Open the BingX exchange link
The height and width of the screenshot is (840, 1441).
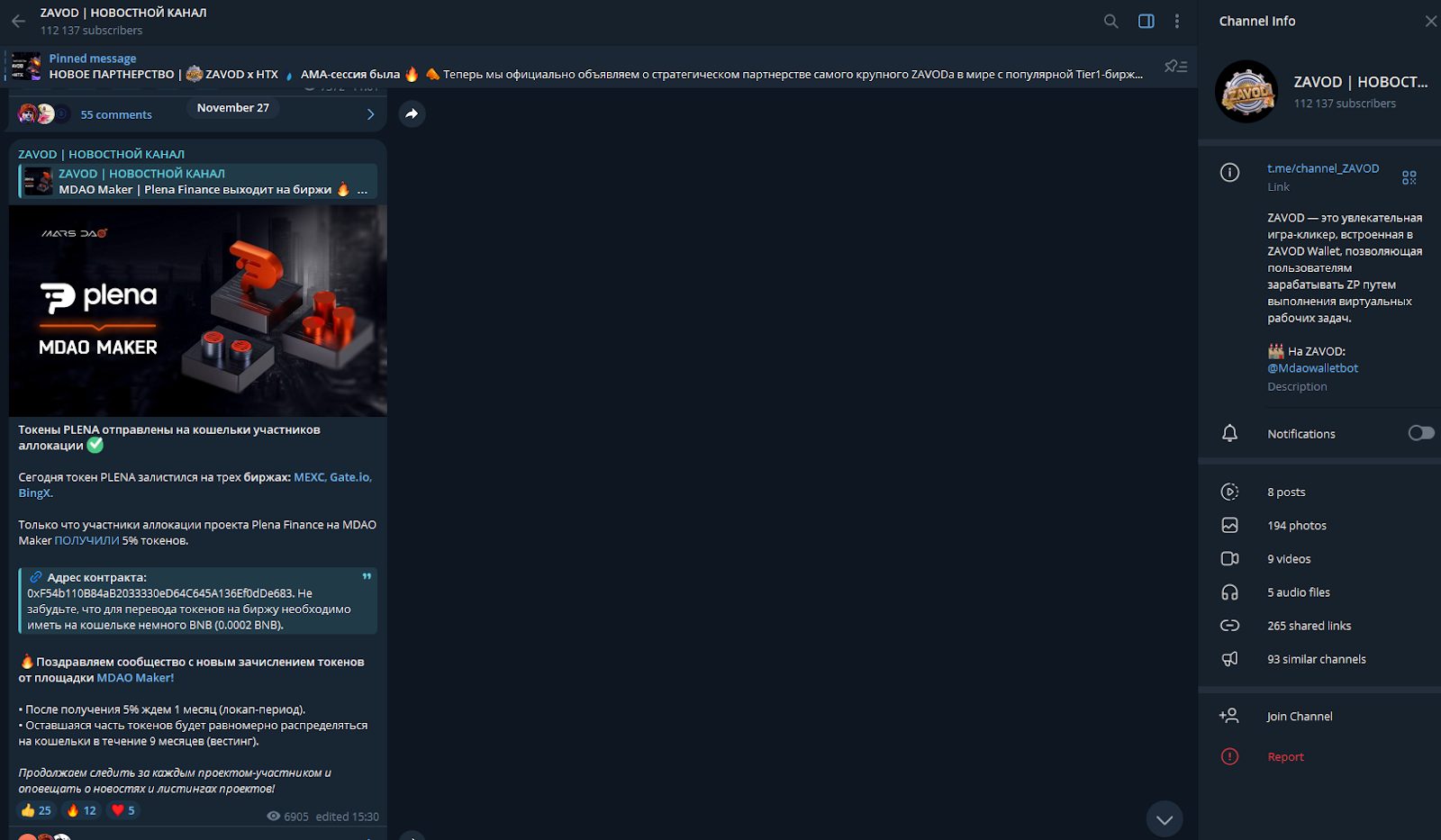pos(34,492)
